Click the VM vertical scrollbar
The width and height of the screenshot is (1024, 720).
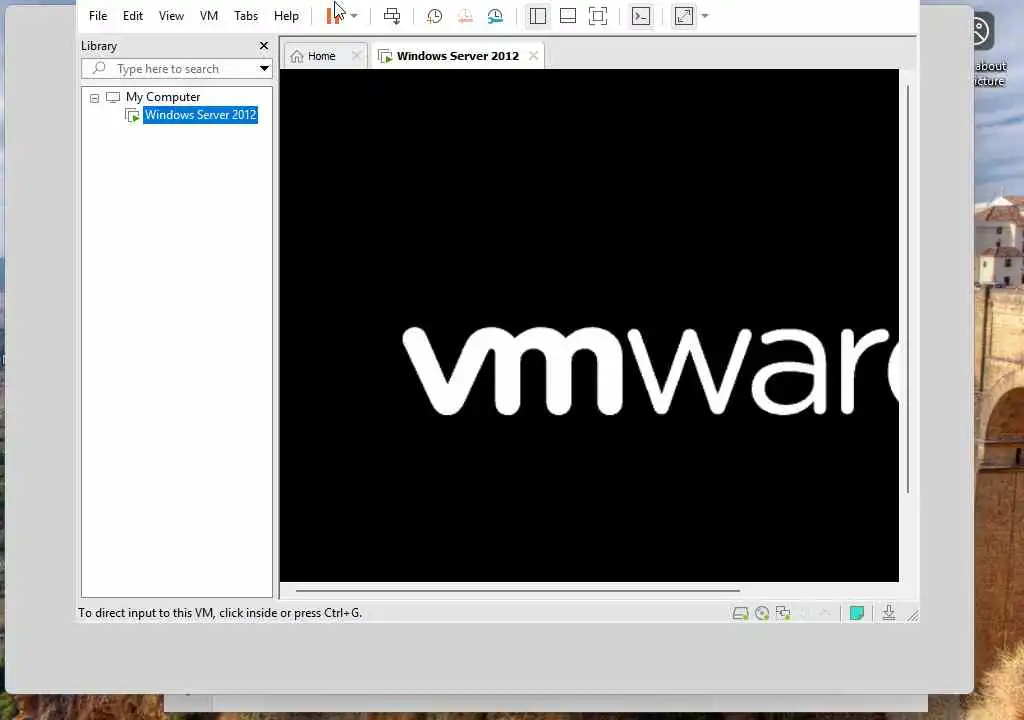point(908,287)
